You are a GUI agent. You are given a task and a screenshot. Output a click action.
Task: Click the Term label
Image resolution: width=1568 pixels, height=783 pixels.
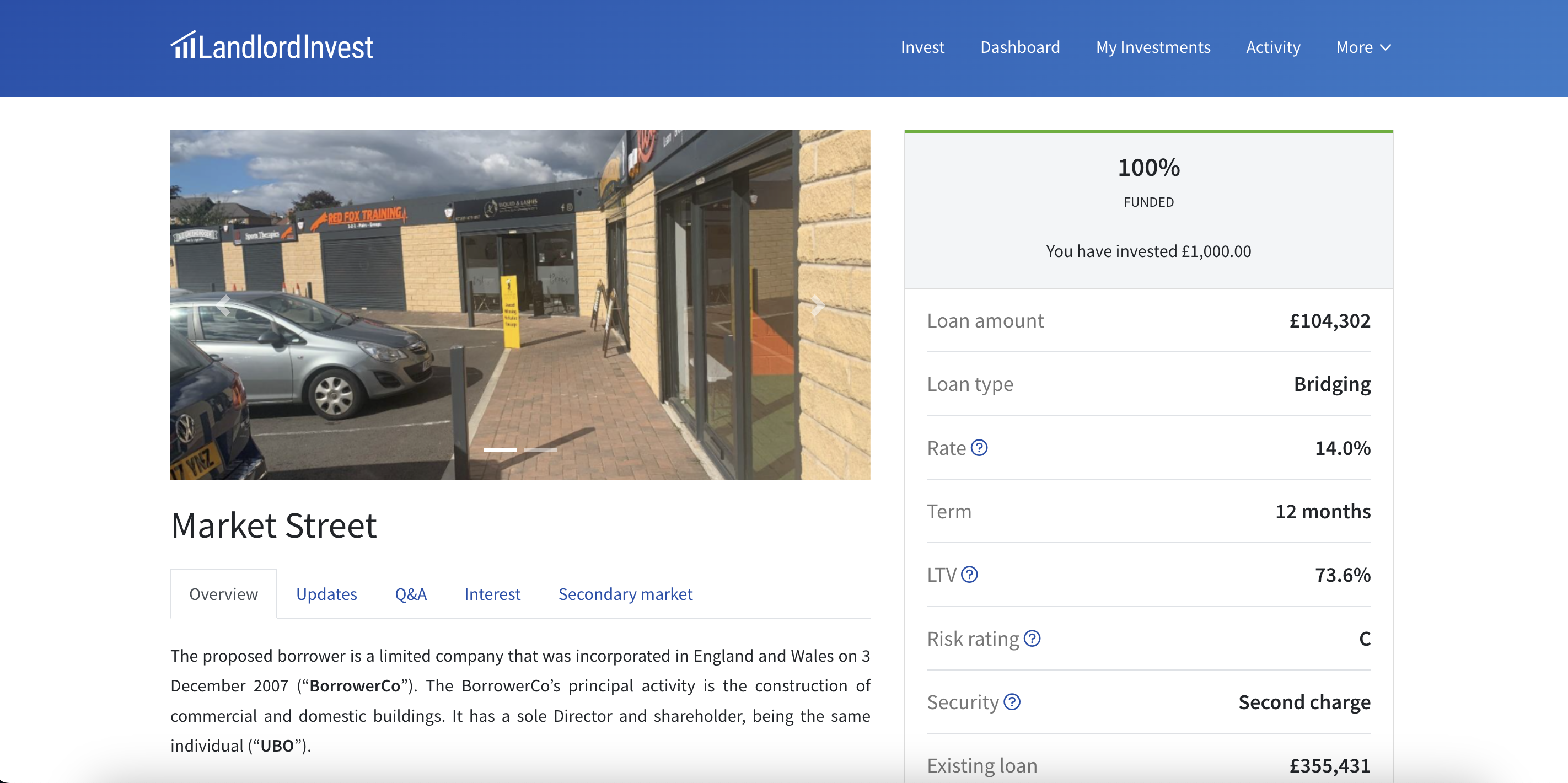[x=949, y=511]
